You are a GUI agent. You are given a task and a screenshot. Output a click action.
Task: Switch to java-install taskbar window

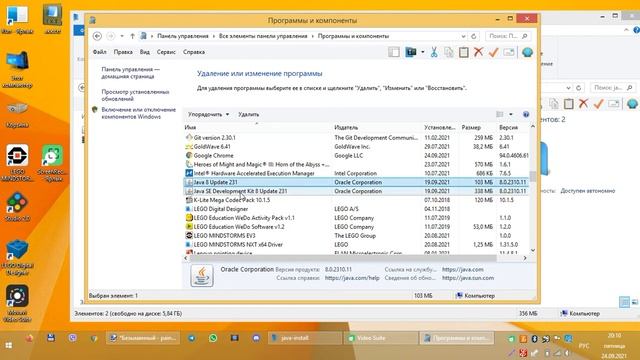click(305, 338)
